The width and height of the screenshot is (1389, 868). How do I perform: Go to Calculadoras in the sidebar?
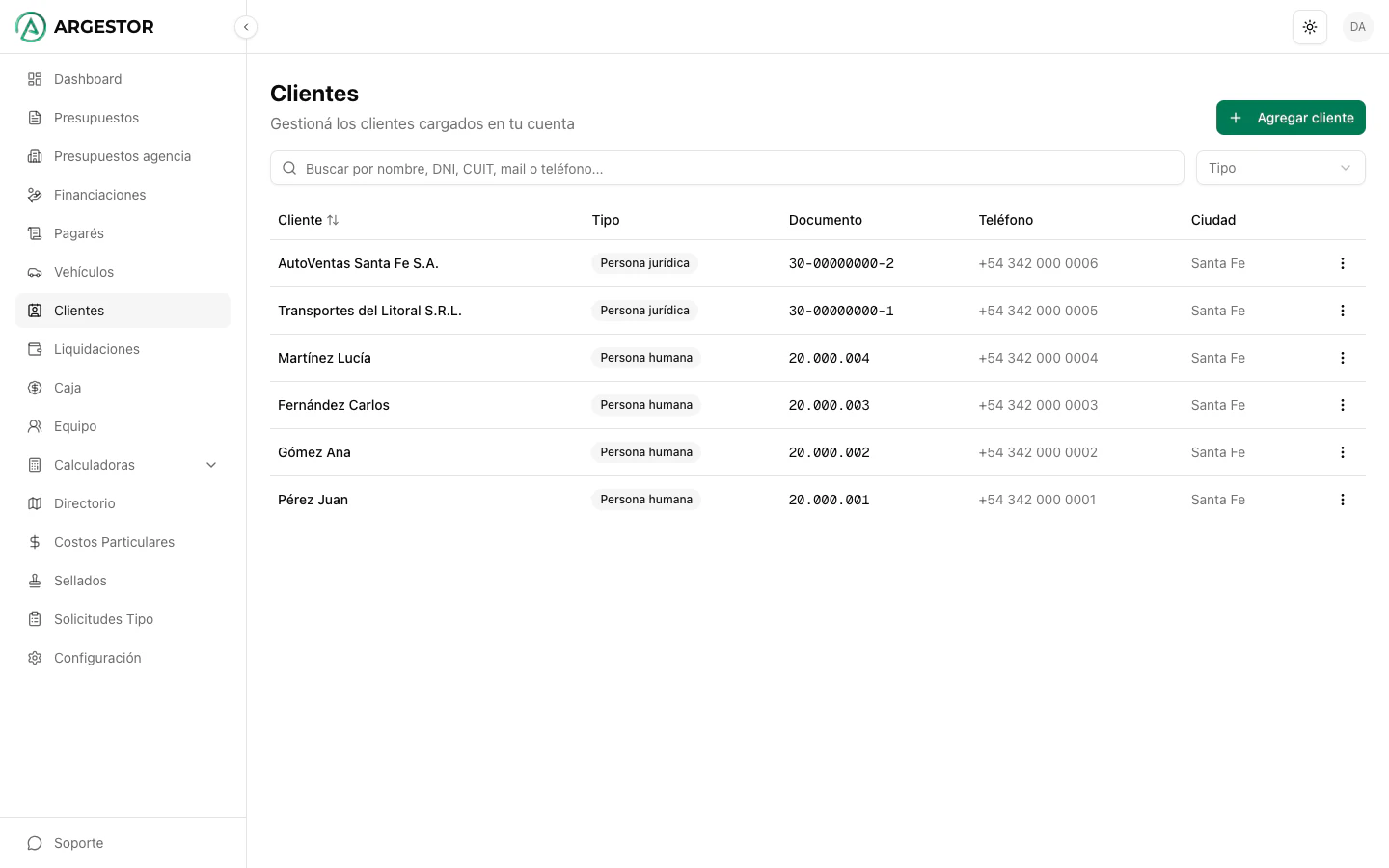click(x=123, y=465)
